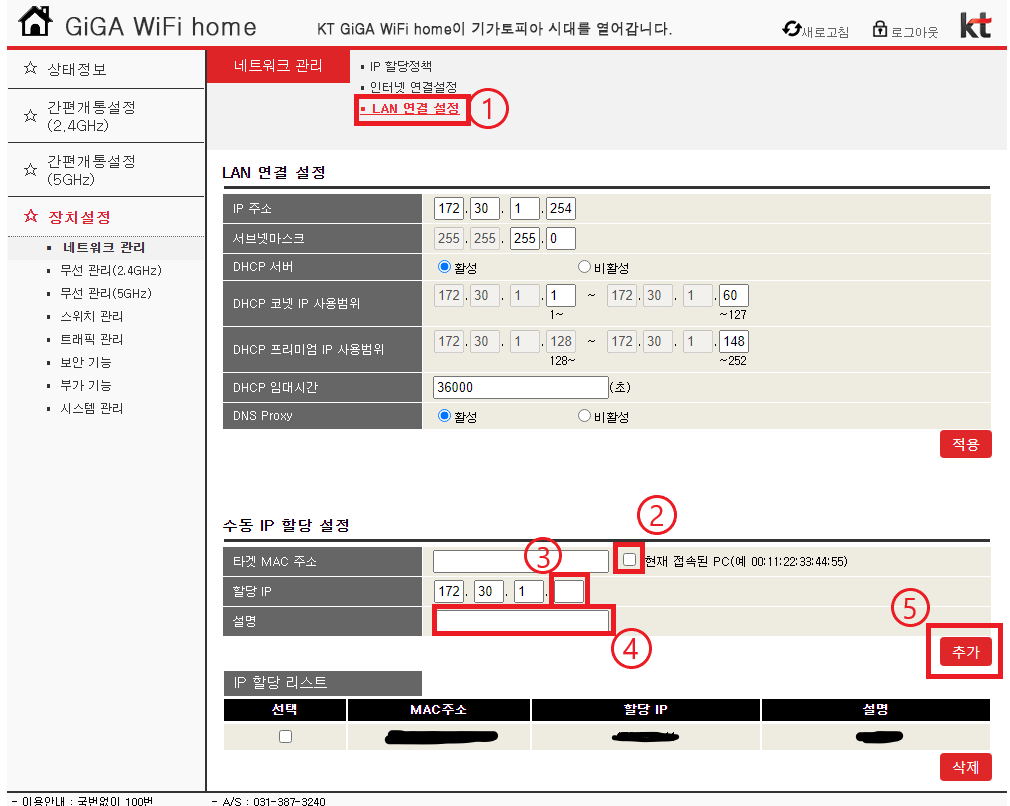Click the 선택 column header
The height and width of the screenshot is (806, 1010).
285,710
